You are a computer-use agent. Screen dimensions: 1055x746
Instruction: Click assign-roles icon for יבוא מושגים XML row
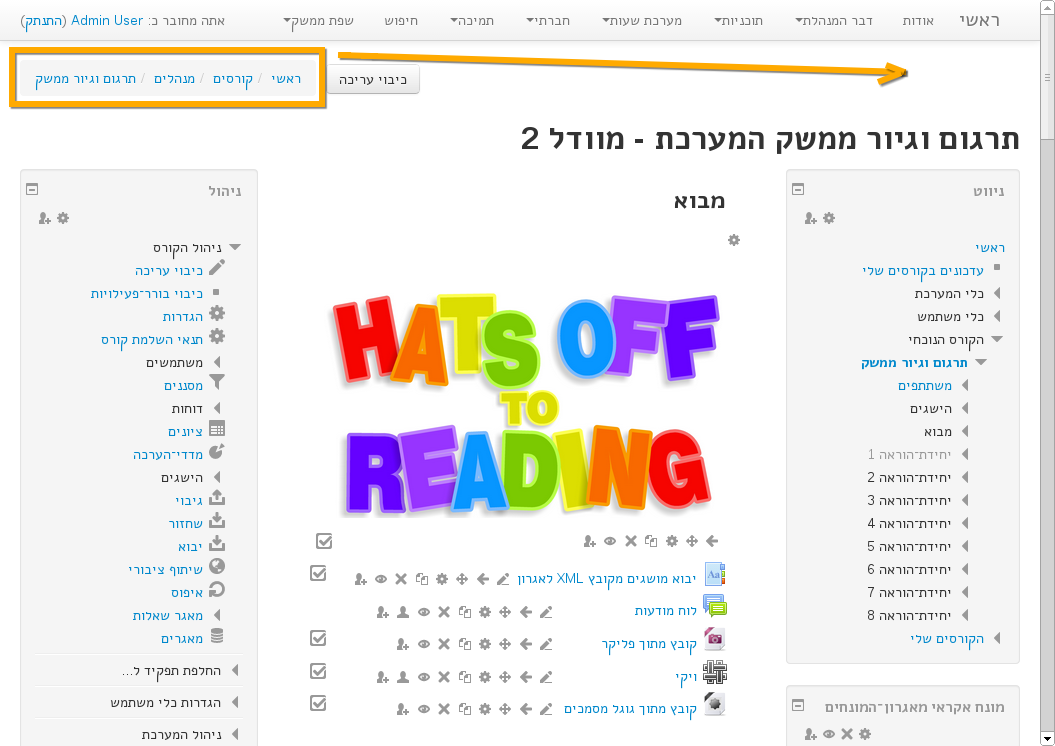(x=361, y=579)
